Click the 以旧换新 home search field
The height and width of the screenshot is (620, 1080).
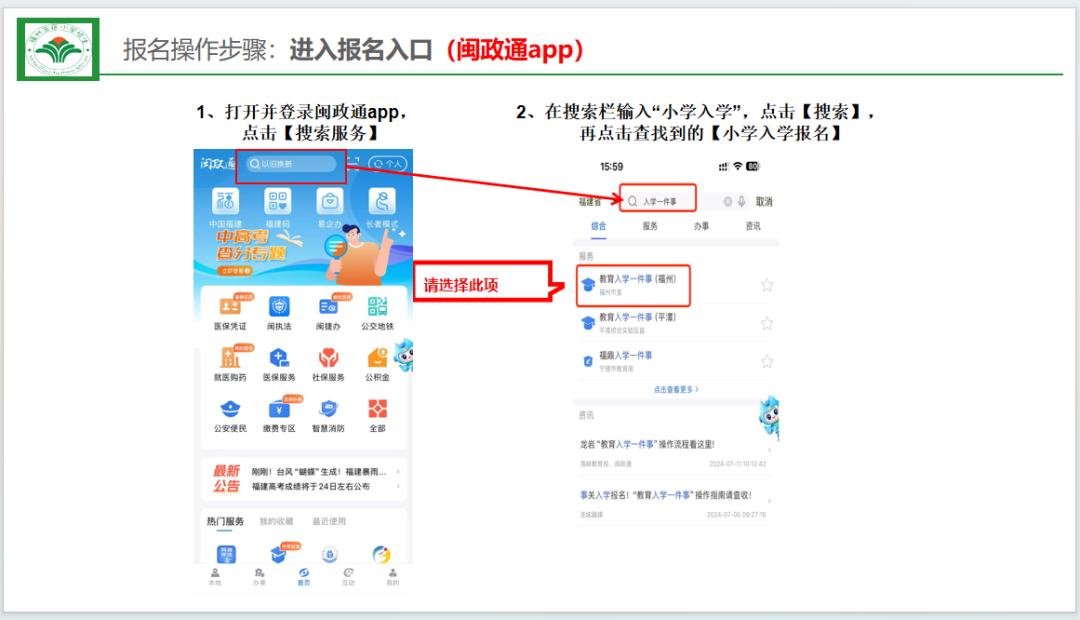click(x=292, y=164)
